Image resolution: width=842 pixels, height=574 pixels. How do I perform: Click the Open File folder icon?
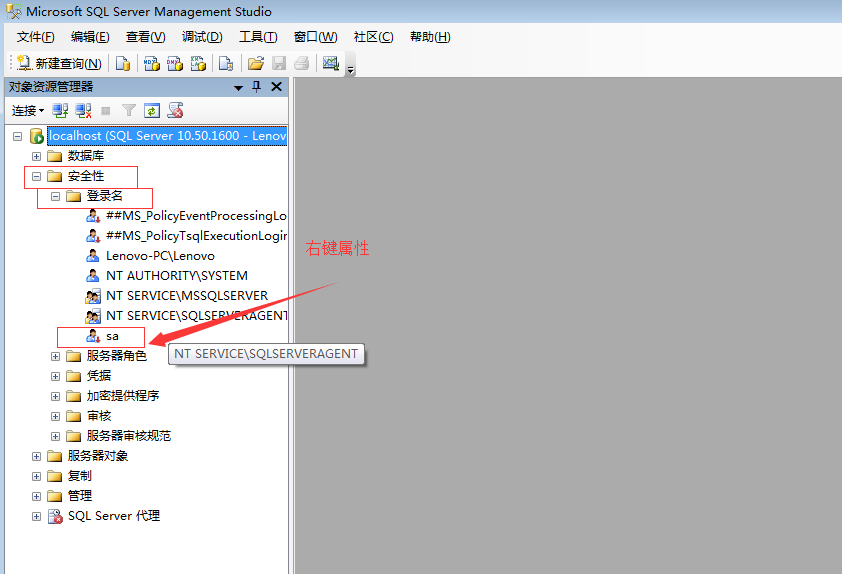[x=256, y=63]
